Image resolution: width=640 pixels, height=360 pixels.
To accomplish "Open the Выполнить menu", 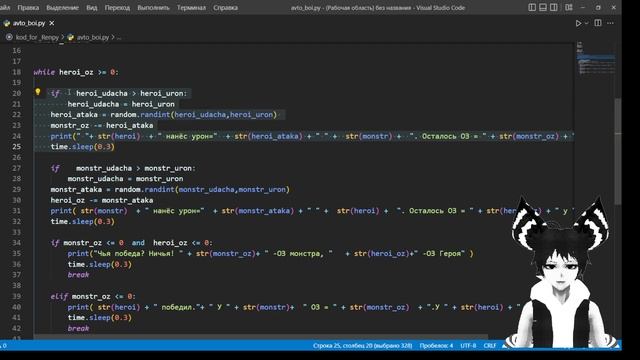I will point(153,8).
